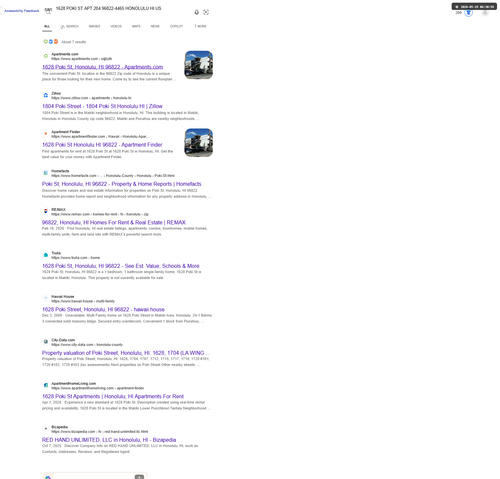Click the homefacts.com URL breadcrumb
The width and height of the screenshot is (500, 479).
[113, 176]
